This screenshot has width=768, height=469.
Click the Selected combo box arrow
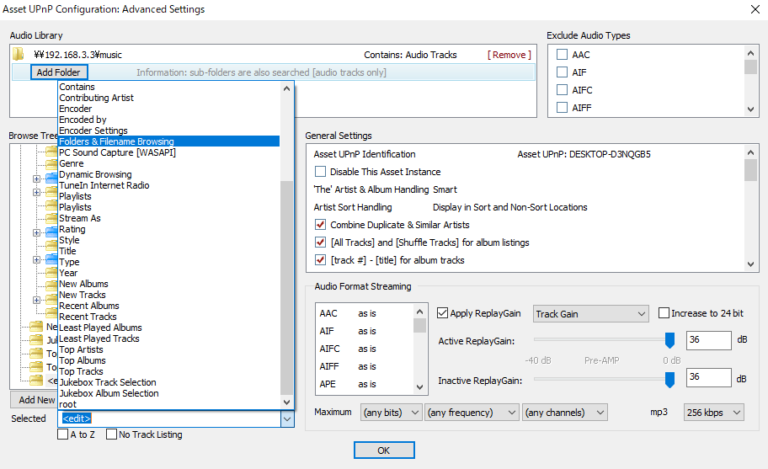287,419
